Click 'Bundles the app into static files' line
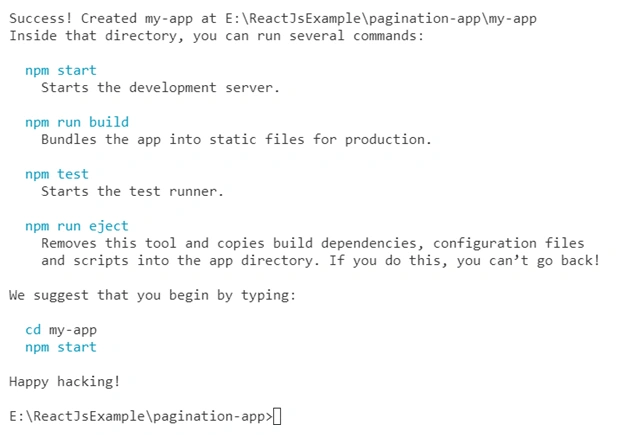The image size is (638, 435). [x=236, y=140]
